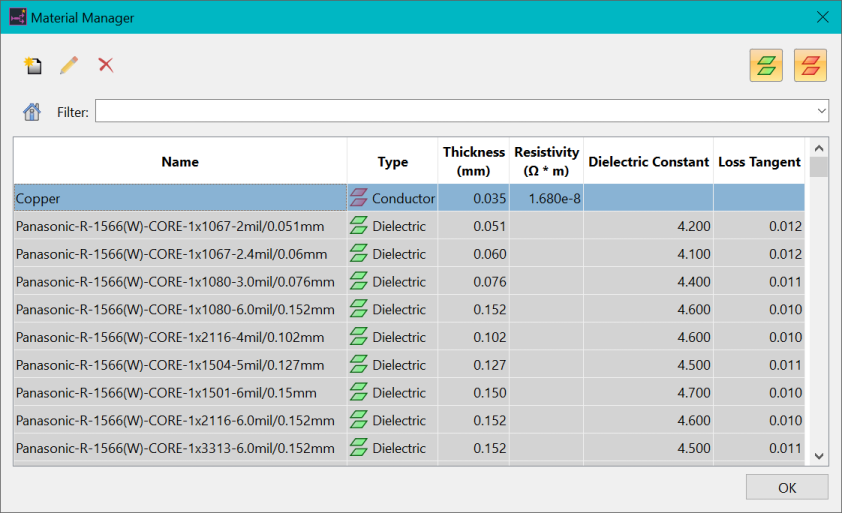Click the table scrollbar up arrow
The width and height of the screenshot is (842, 513).
point(819,148)
